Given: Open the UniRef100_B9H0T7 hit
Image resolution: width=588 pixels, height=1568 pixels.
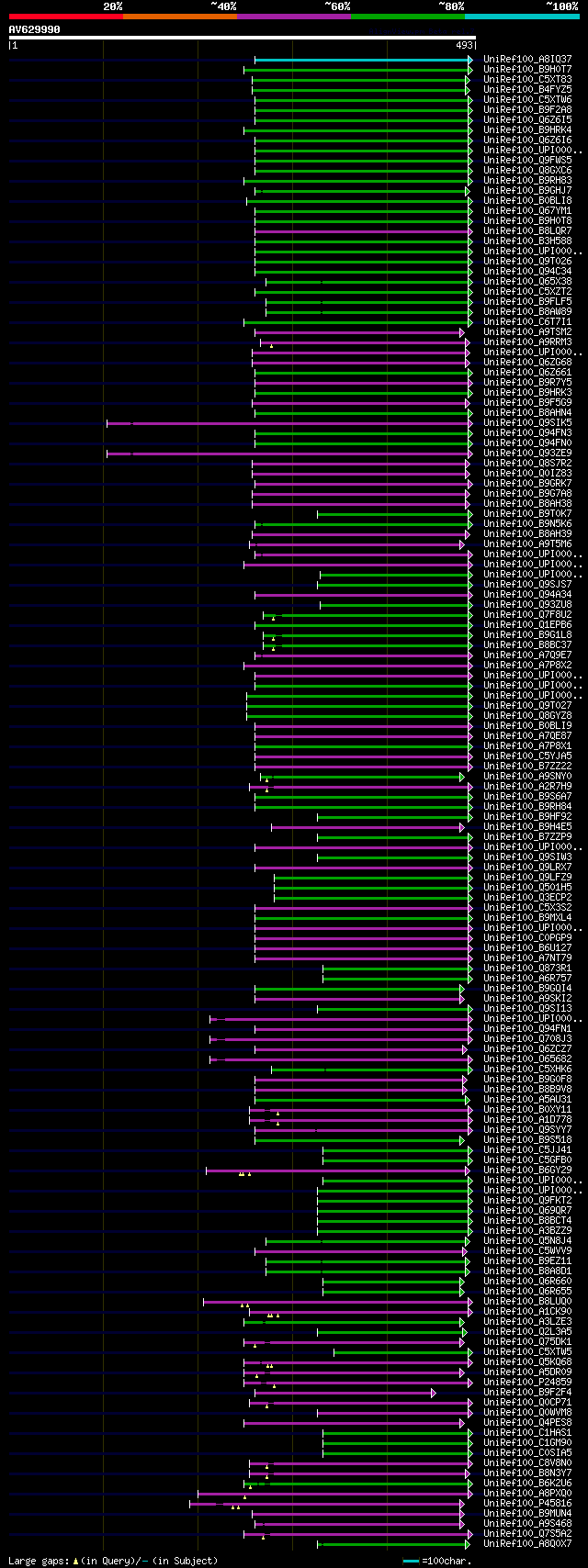Looking at the screenshot, I should (527, 70).
